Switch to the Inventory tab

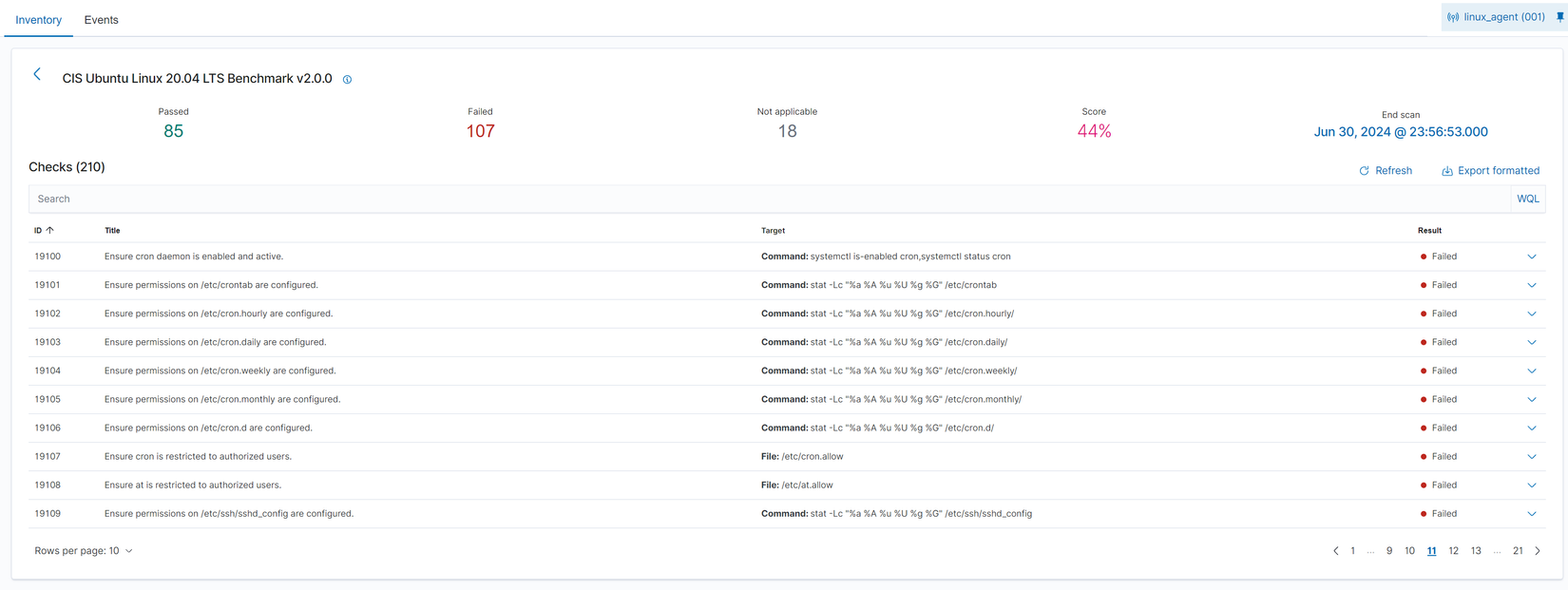coord(38,20)
